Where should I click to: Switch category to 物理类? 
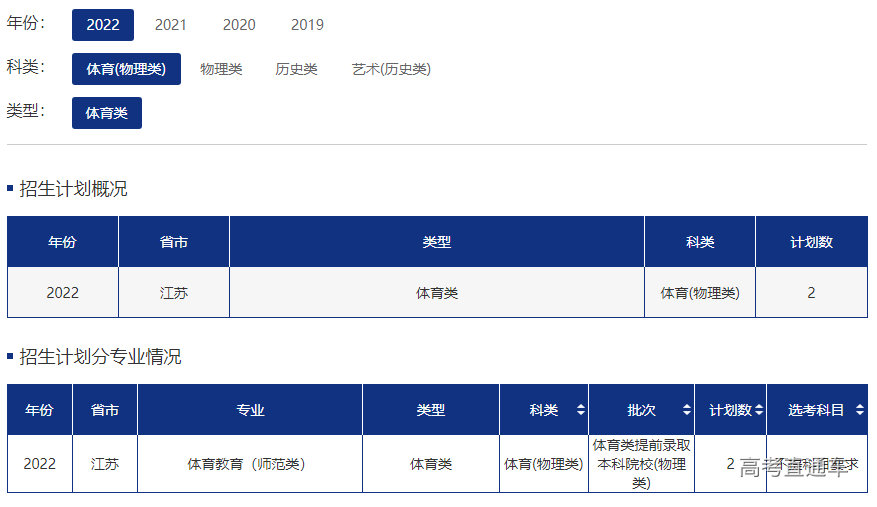221,69
